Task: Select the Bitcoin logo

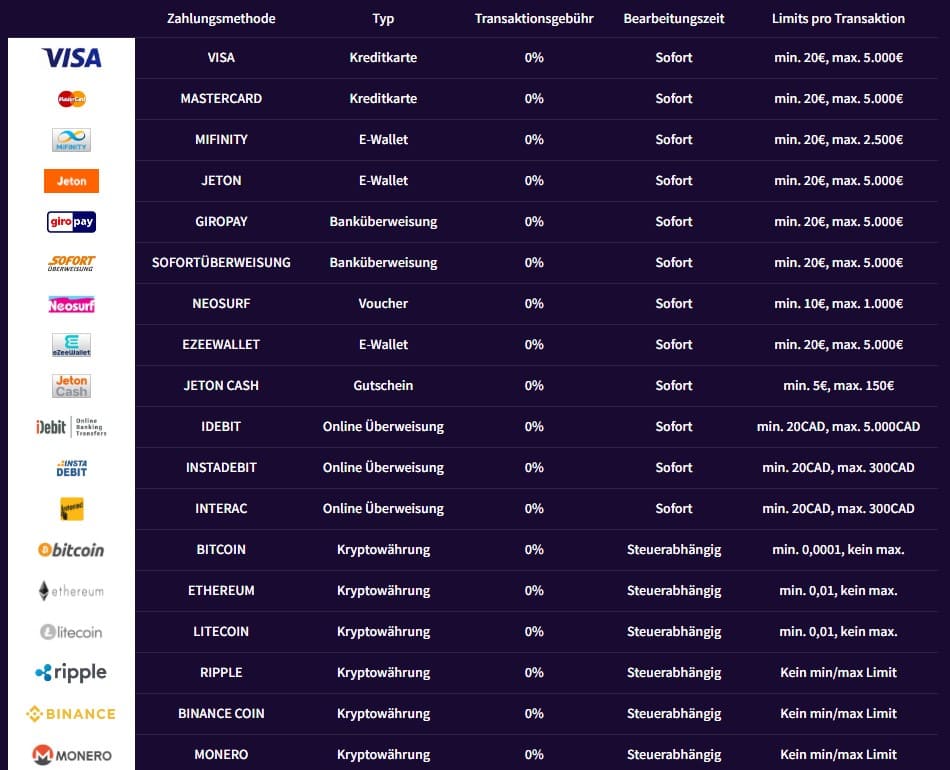Action: pos(71,550)
